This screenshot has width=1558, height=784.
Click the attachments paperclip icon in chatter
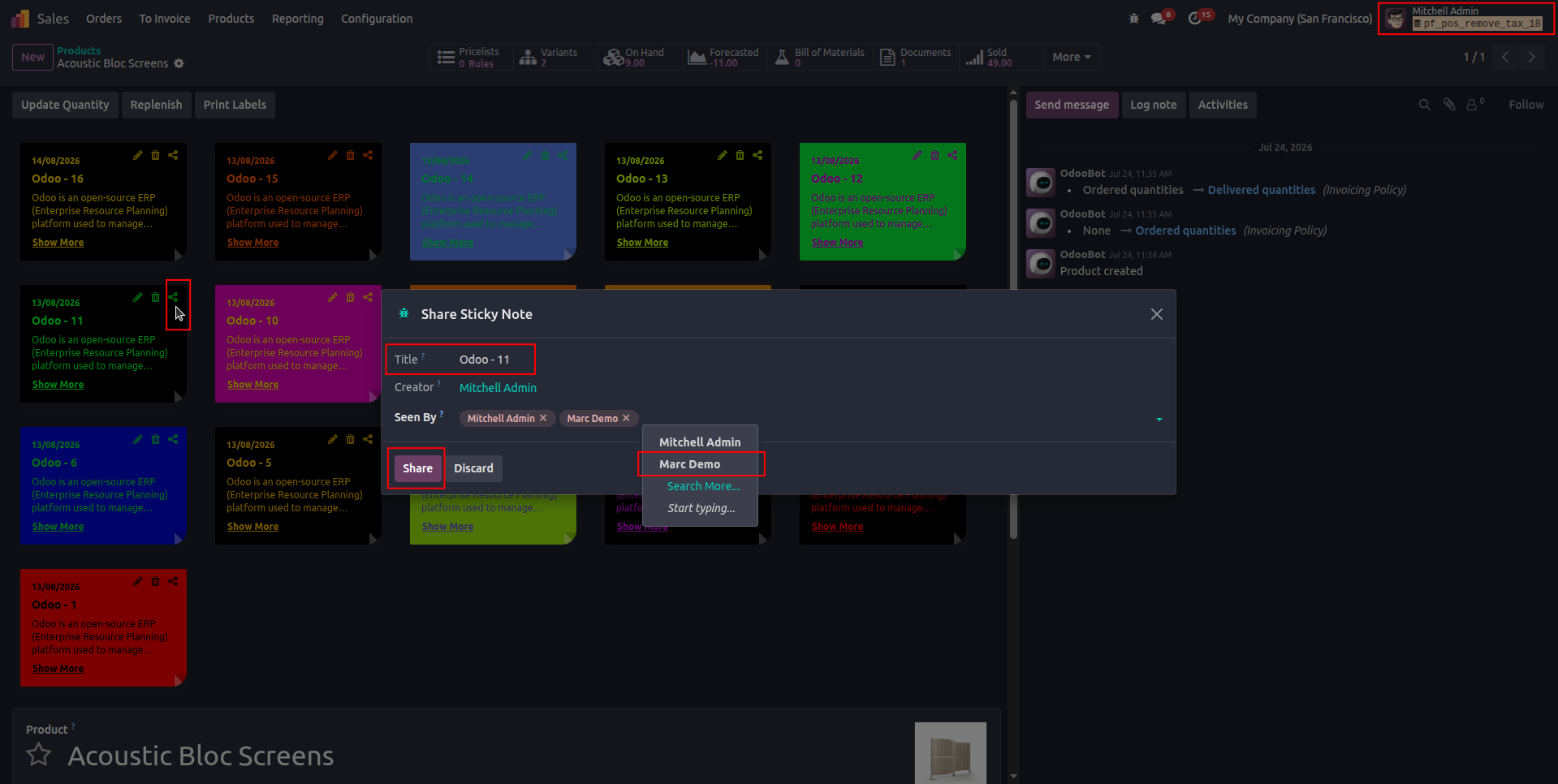(1449, 105)
